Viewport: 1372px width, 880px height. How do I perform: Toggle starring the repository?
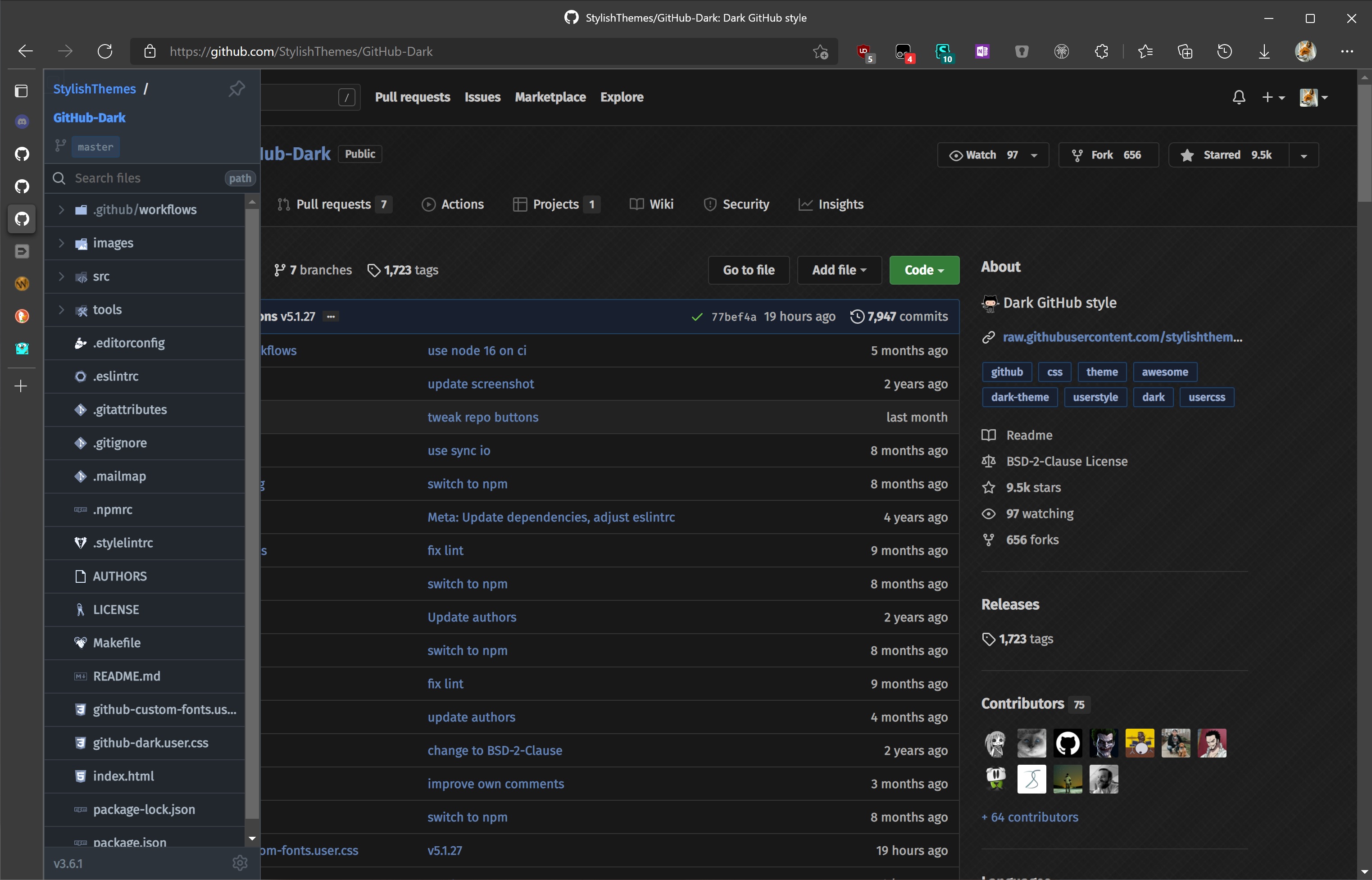tap(1226, 154)
